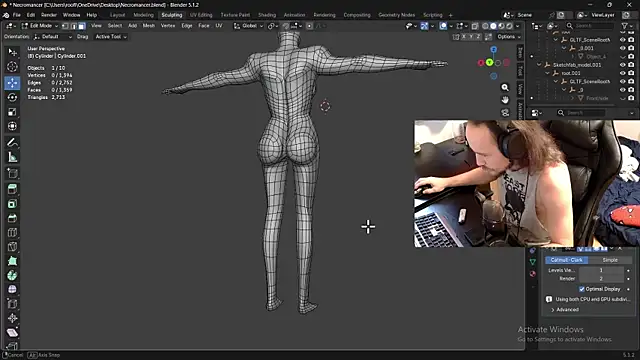Switch to material preview shading
Screen dimensions: 640x360
click(501, 26)
